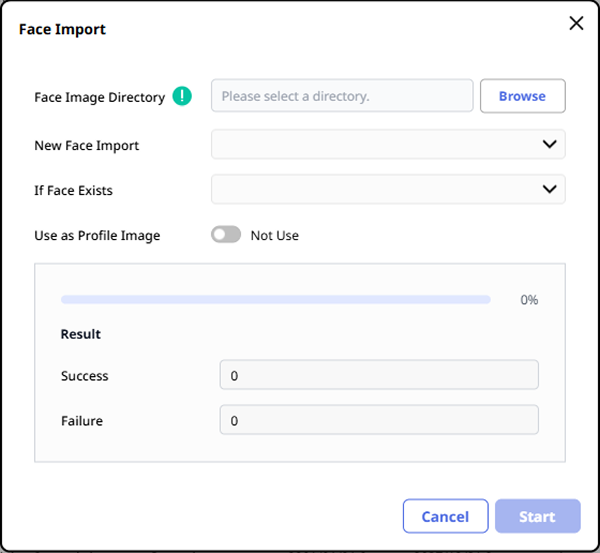Open the New Face Import combo box
The width and height of the screenshot is (600, 553).
[387, 144]
